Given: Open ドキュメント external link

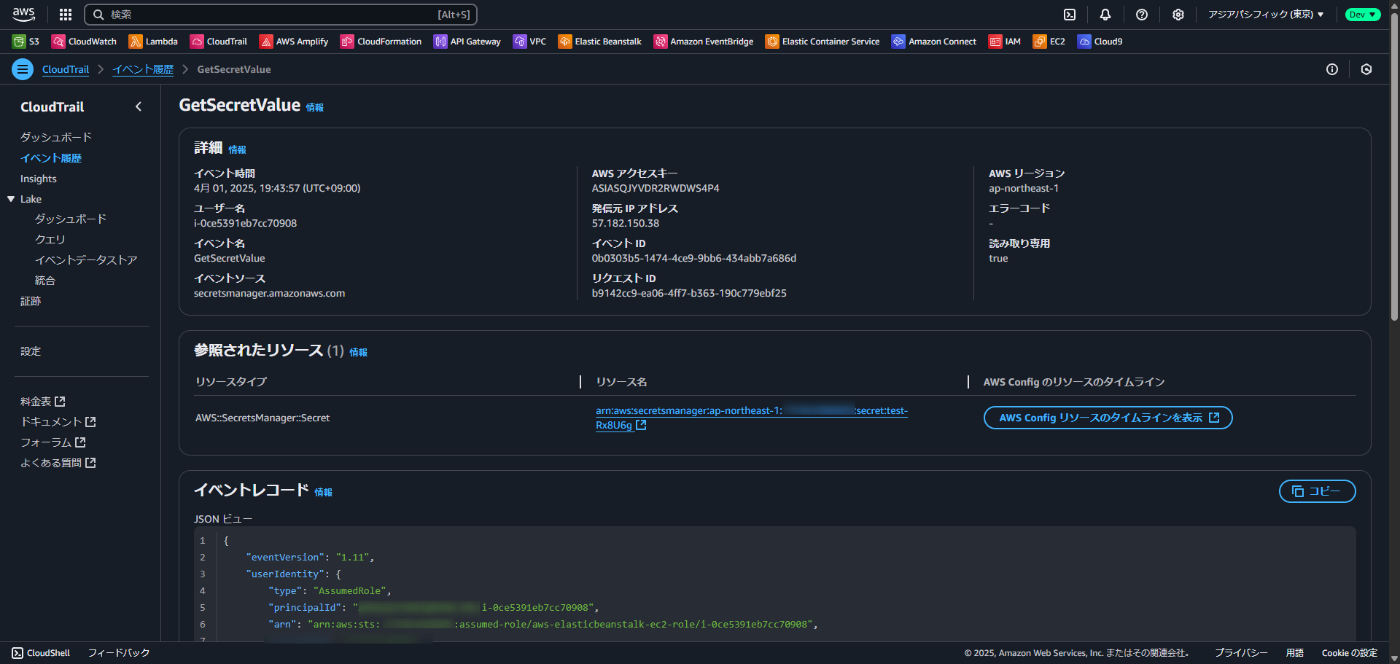Looking at the screenshot, I should pos(58,422).
